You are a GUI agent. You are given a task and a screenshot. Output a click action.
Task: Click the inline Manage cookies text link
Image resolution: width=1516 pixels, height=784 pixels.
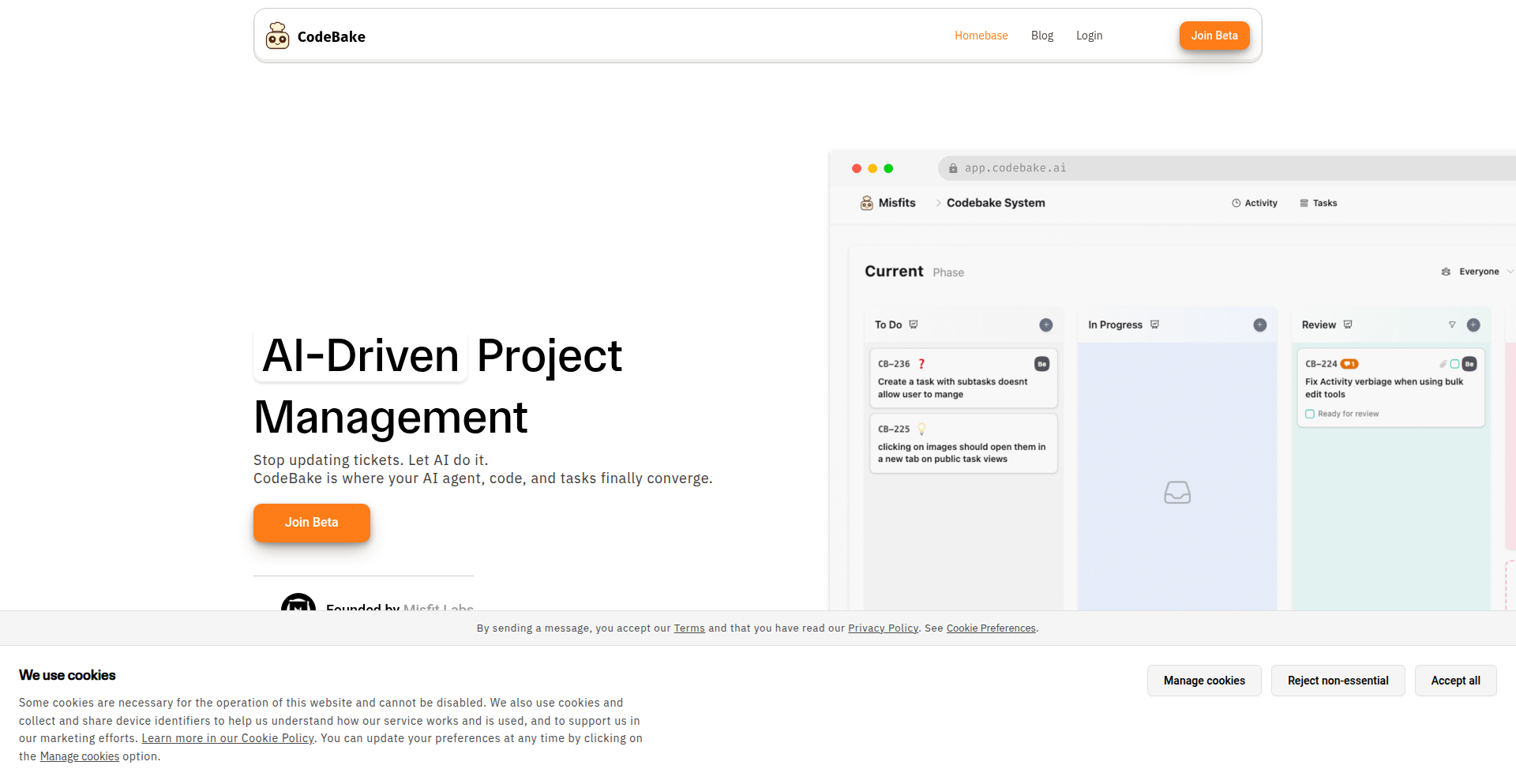80,756
